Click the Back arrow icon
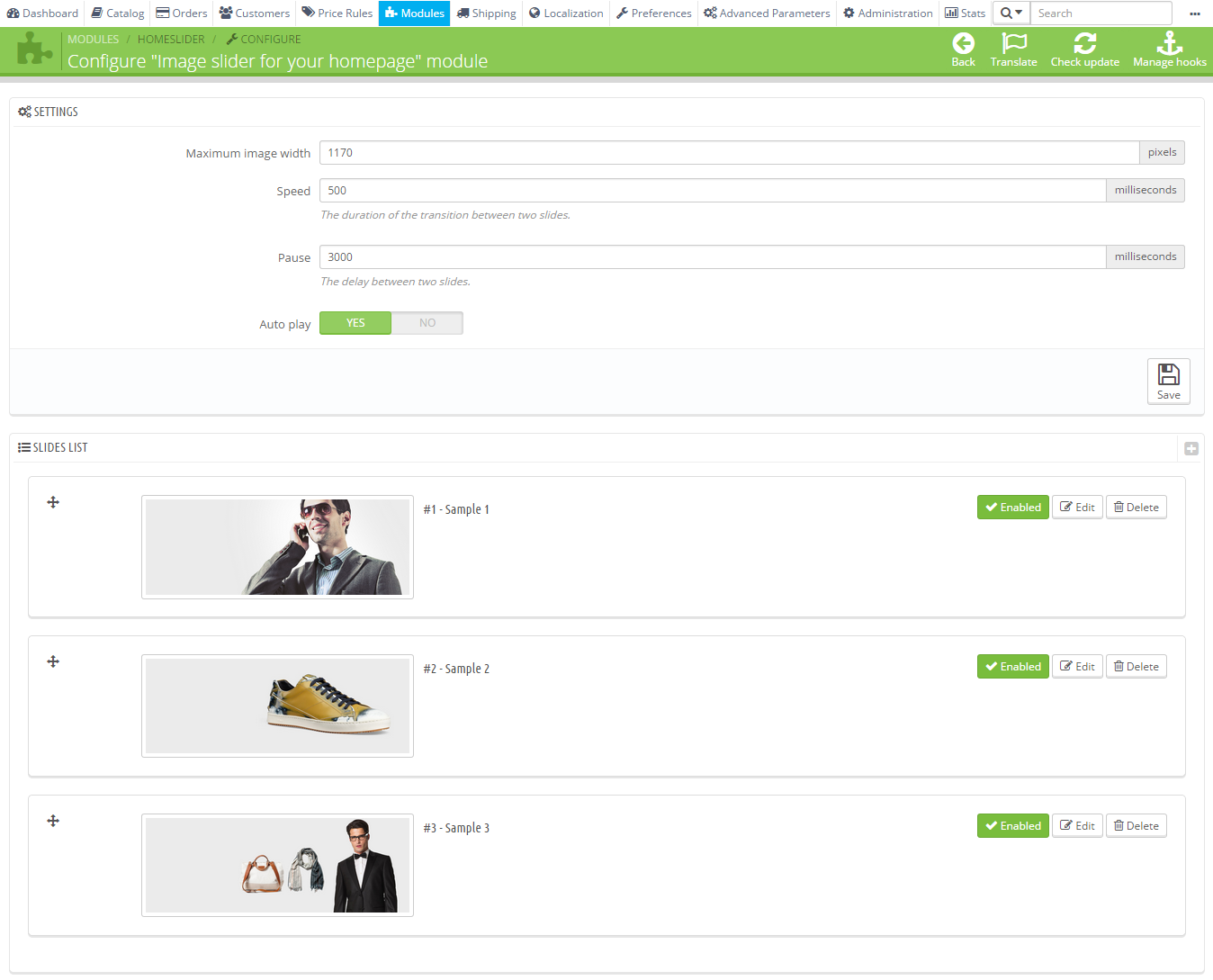The width and height of the screenshot is (1213, 980). (963, 43)
